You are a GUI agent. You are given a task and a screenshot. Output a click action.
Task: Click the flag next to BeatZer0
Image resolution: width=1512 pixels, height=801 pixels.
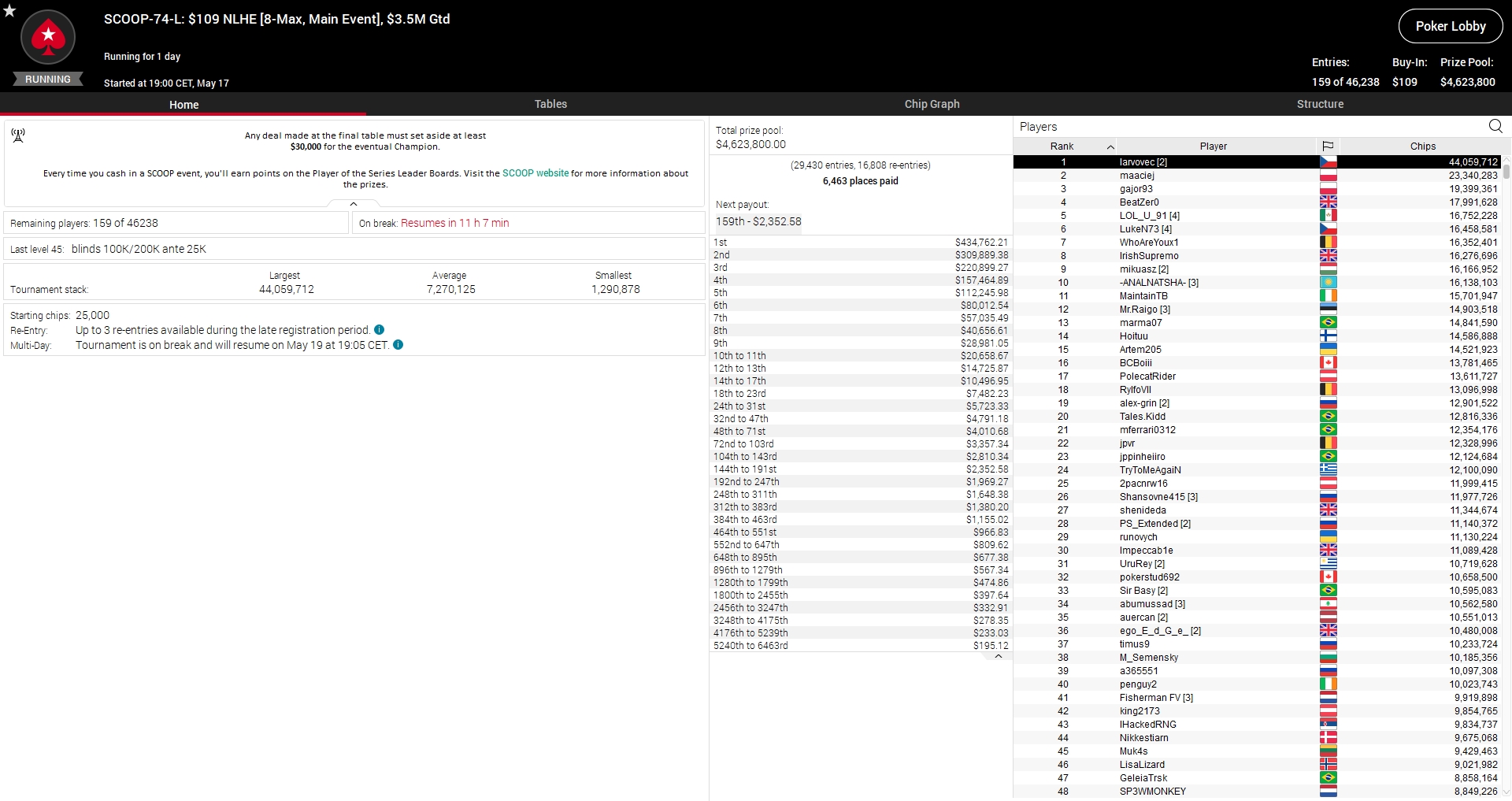[1329, 202]
